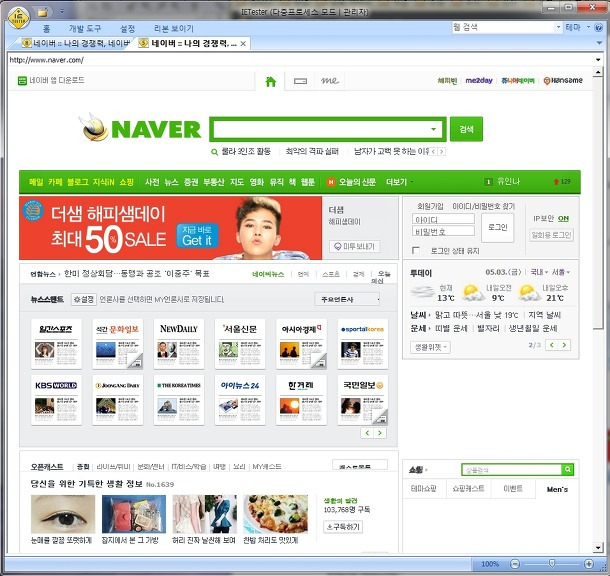Expand the address bar history dropdown

click(598, 60)
